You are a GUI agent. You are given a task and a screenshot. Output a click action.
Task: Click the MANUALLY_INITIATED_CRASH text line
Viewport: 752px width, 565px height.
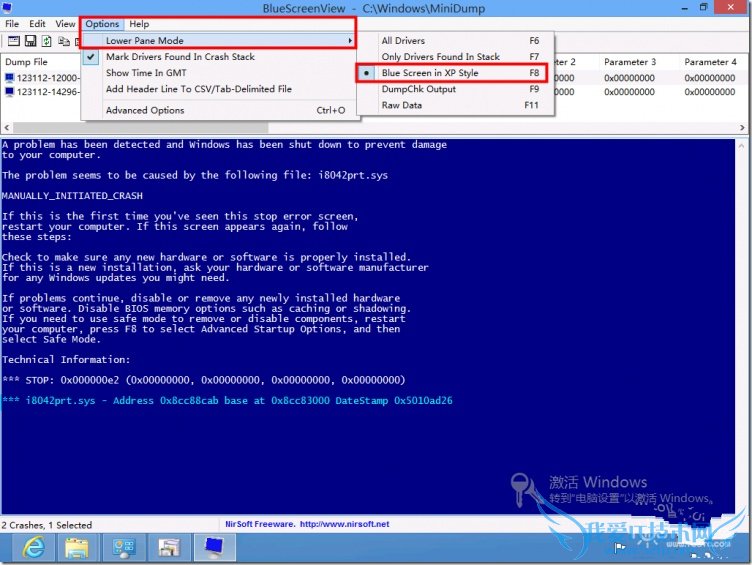[x=72, y=196]
